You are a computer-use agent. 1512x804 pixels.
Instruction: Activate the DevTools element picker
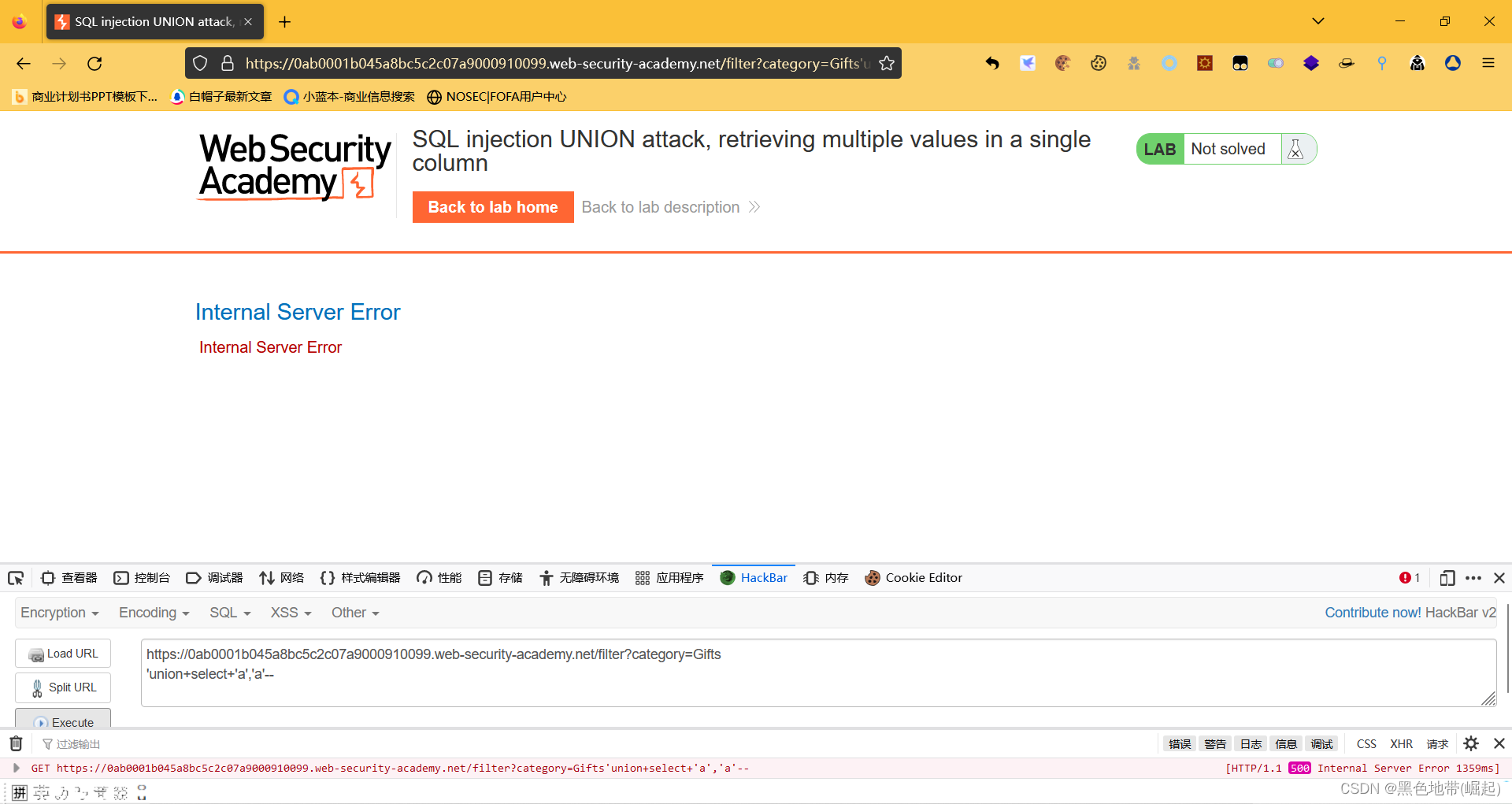pyautogui.click(x=16, y=578)
